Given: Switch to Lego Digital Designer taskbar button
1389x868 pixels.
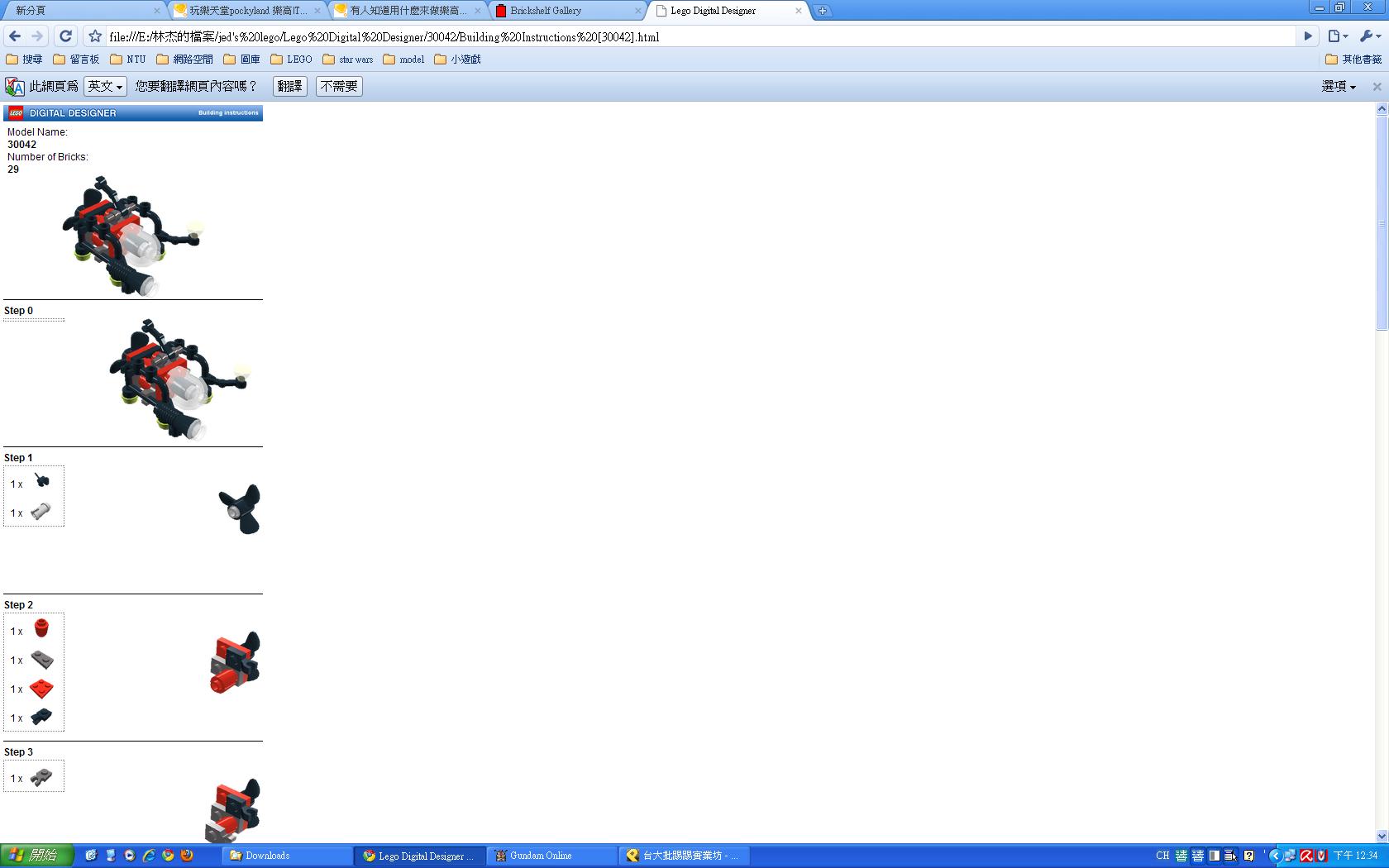Looking at the screenshot, I should [x=421, y=856].
